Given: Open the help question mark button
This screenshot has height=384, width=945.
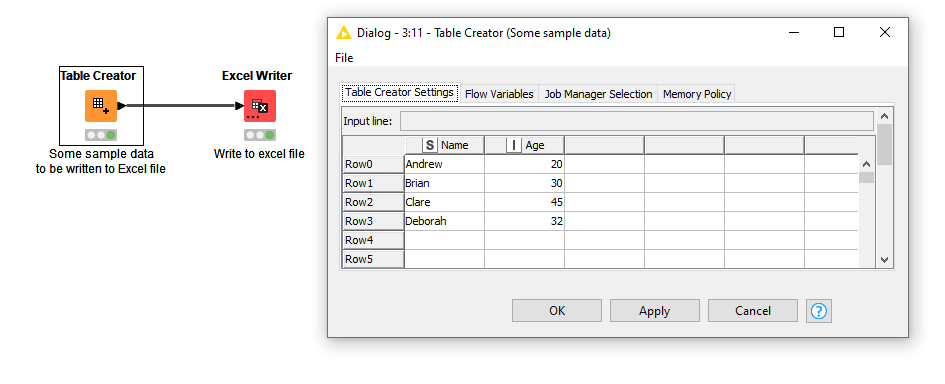Looking at the screenshot, I should 818,311.
